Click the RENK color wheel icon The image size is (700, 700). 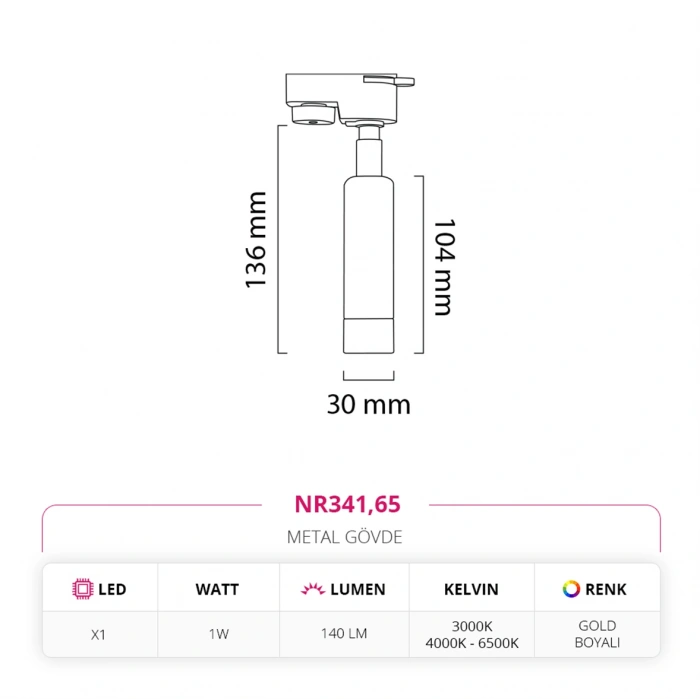(x=571, y=589)
